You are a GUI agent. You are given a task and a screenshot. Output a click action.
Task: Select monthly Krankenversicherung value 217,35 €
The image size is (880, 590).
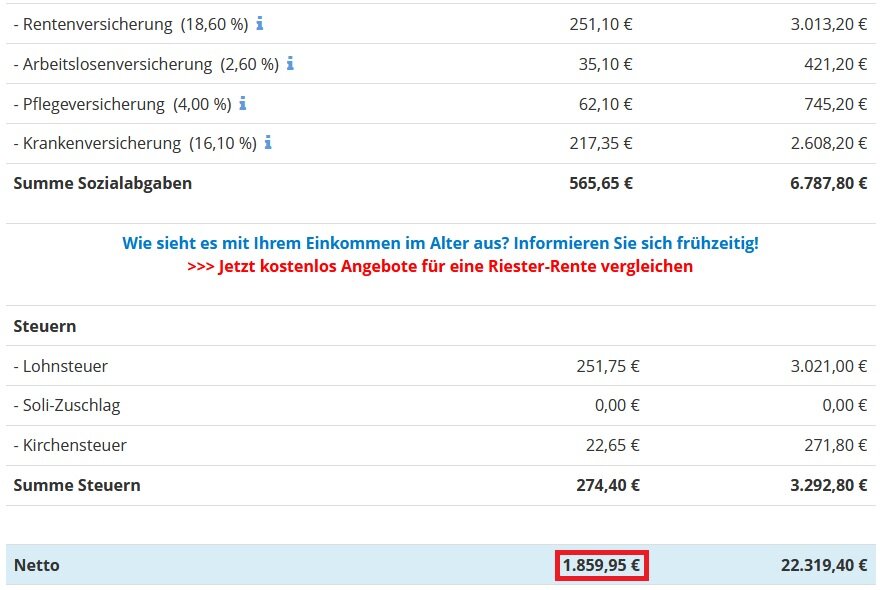click(601, 143)
